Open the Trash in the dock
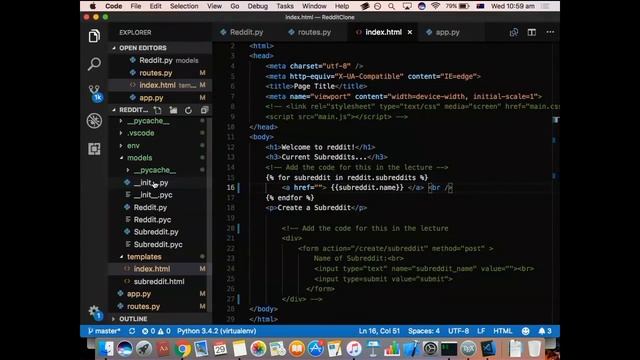This screenshot has height=360, width=640. tap(534, 349)
